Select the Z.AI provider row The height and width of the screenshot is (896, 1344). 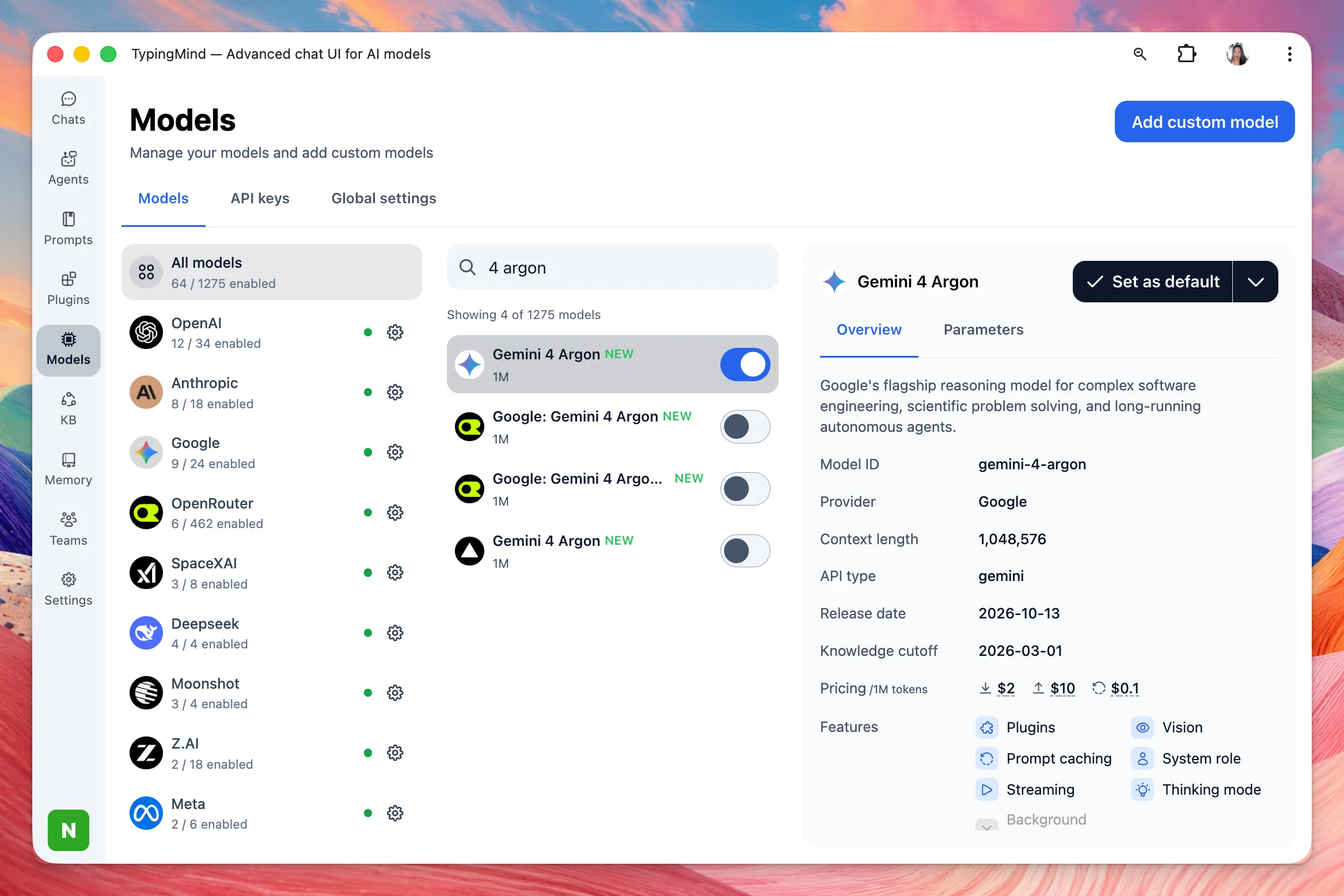tap(272, 753)
